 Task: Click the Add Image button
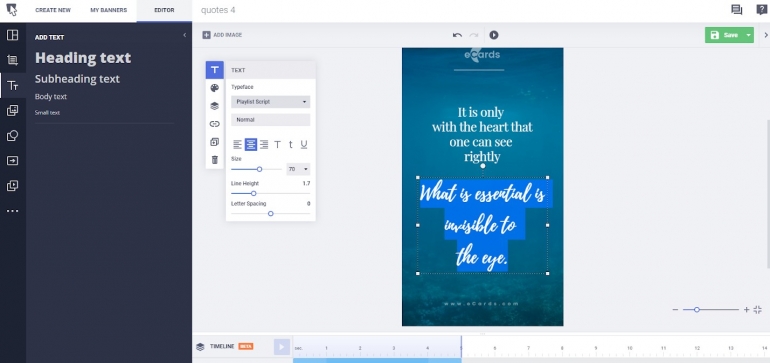tap(222, 35)
